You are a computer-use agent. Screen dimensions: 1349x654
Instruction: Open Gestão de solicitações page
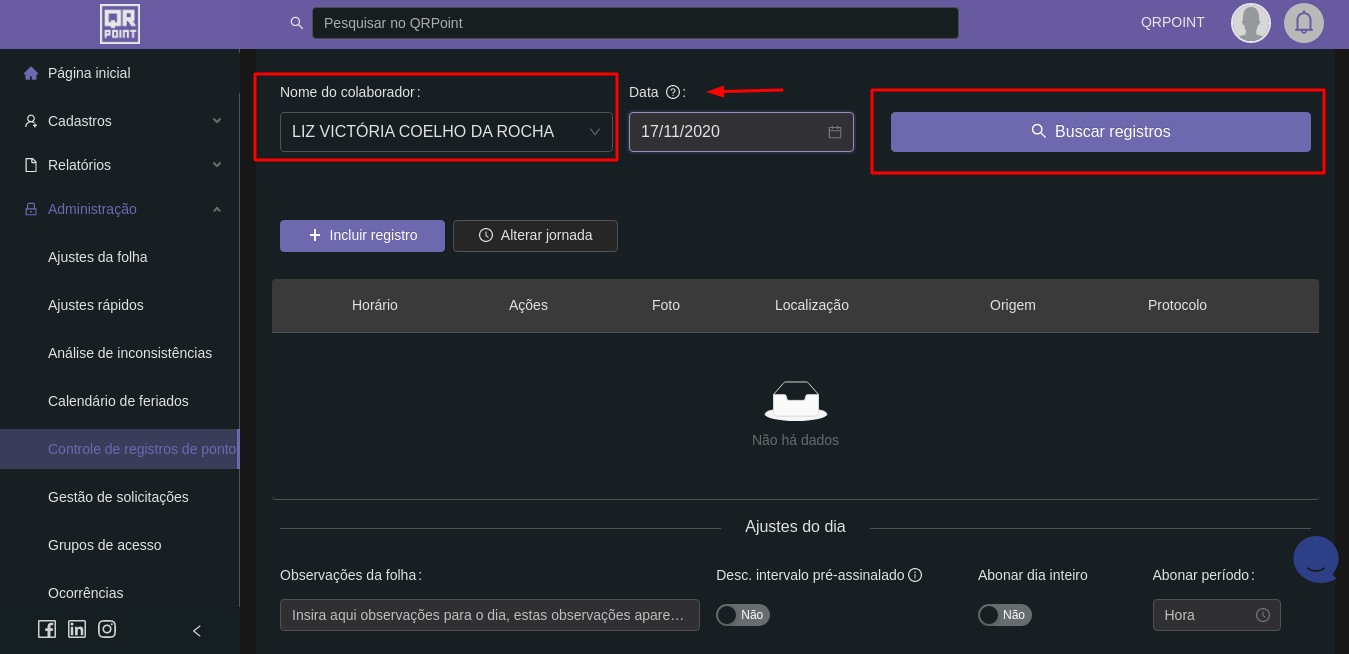[x=118, y=497]
